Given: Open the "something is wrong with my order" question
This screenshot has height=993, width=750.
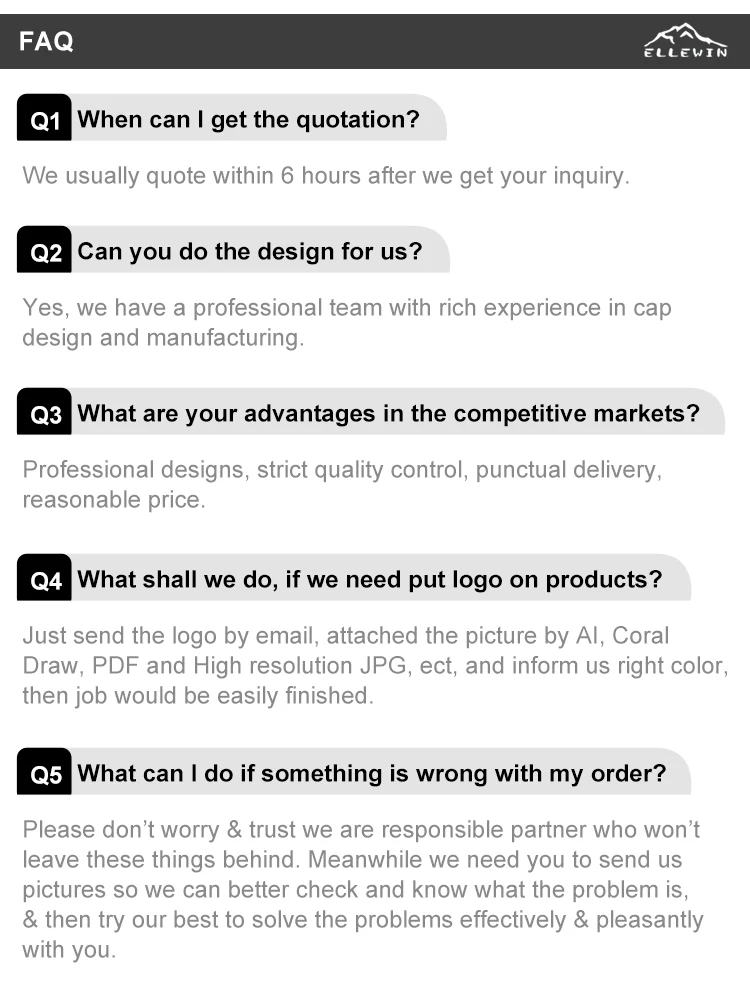Looking at the screenshot, I should (370, 773).
